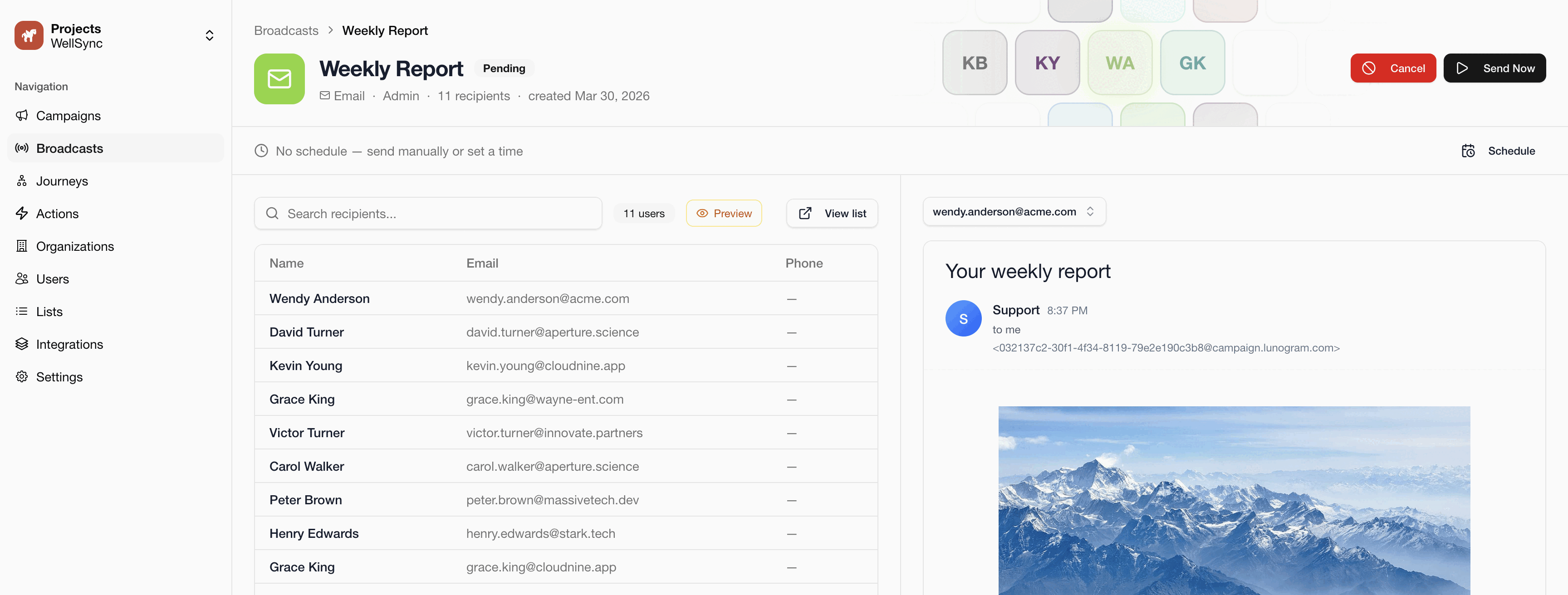
Task: Open the wendy.anderson@acme.com recipient dropdown
Action: coord(1014,212)
